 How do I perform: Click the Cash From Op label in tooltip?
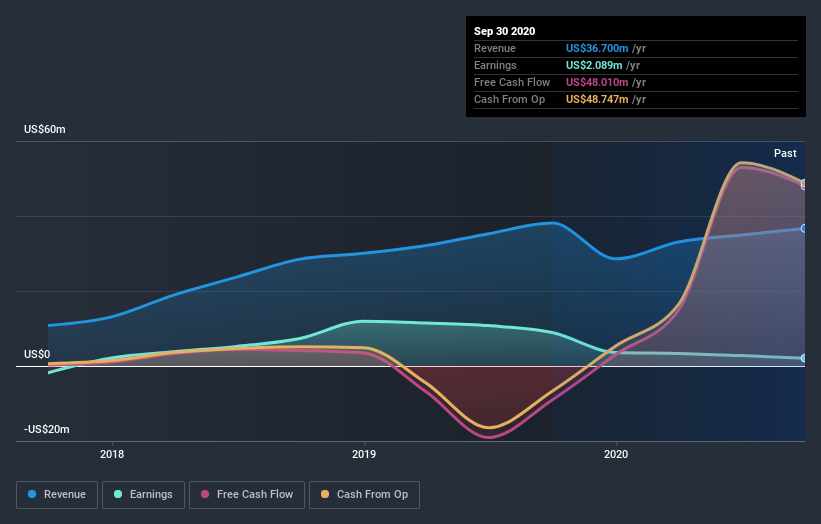[509, 99]
